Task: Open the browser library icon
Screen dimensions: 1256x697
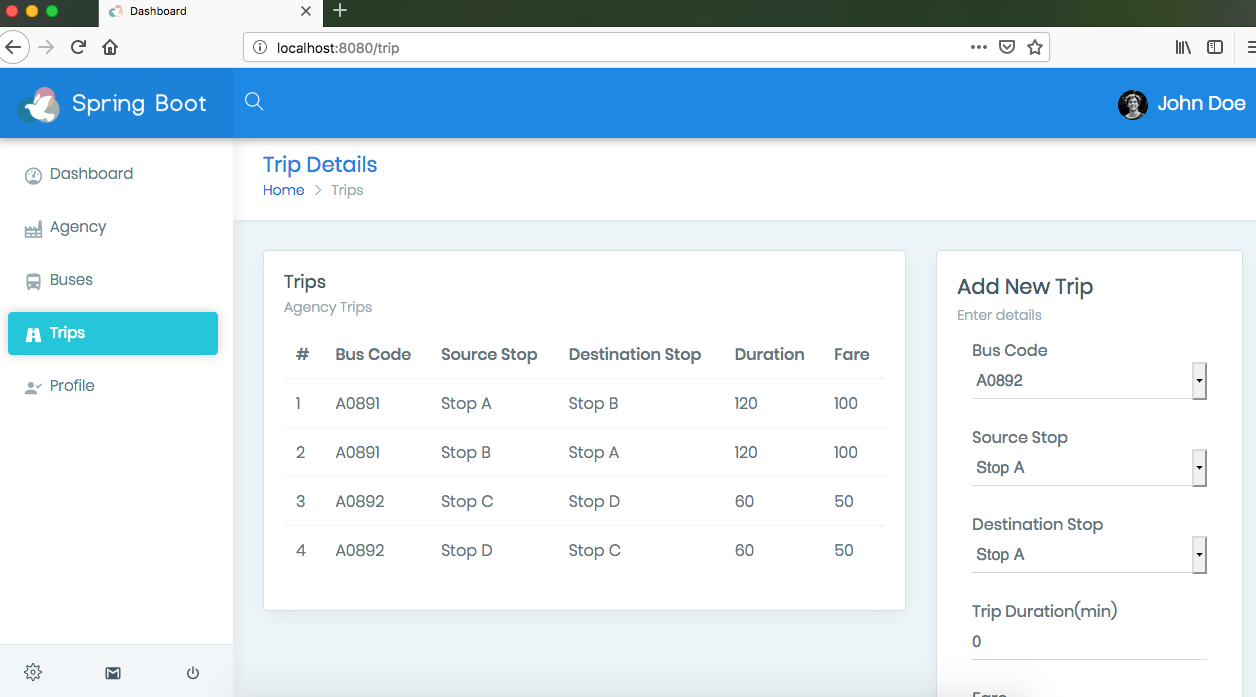Action: [x=1183, y=47]
